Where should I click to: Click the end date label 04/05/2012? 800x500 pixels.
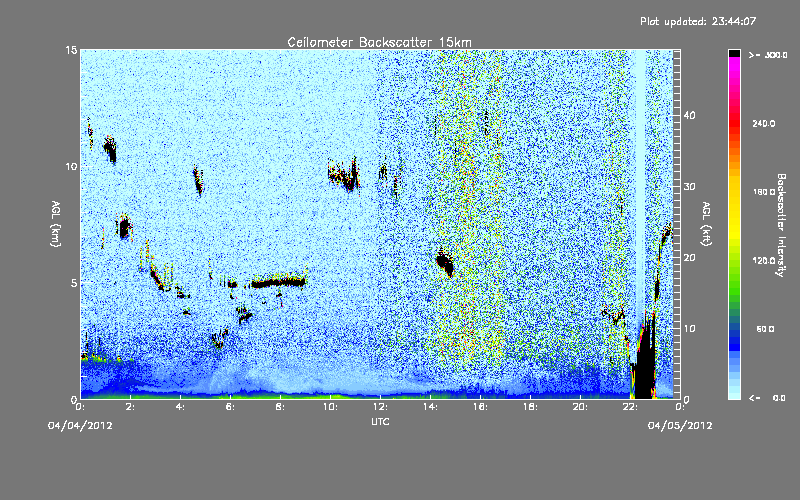[x=680, y=426]
